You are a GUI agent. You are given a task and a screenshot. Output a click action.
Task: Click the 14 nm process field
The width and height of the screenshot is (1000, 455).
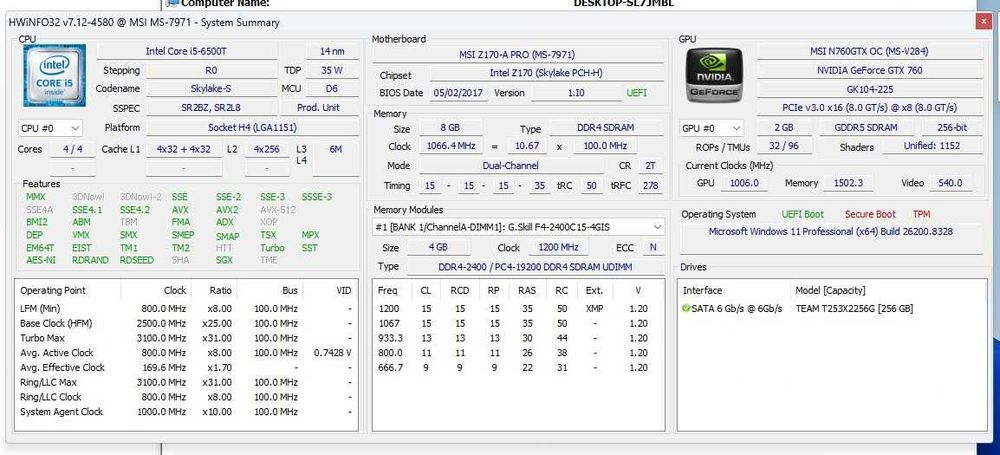click(x=332, y=51)
